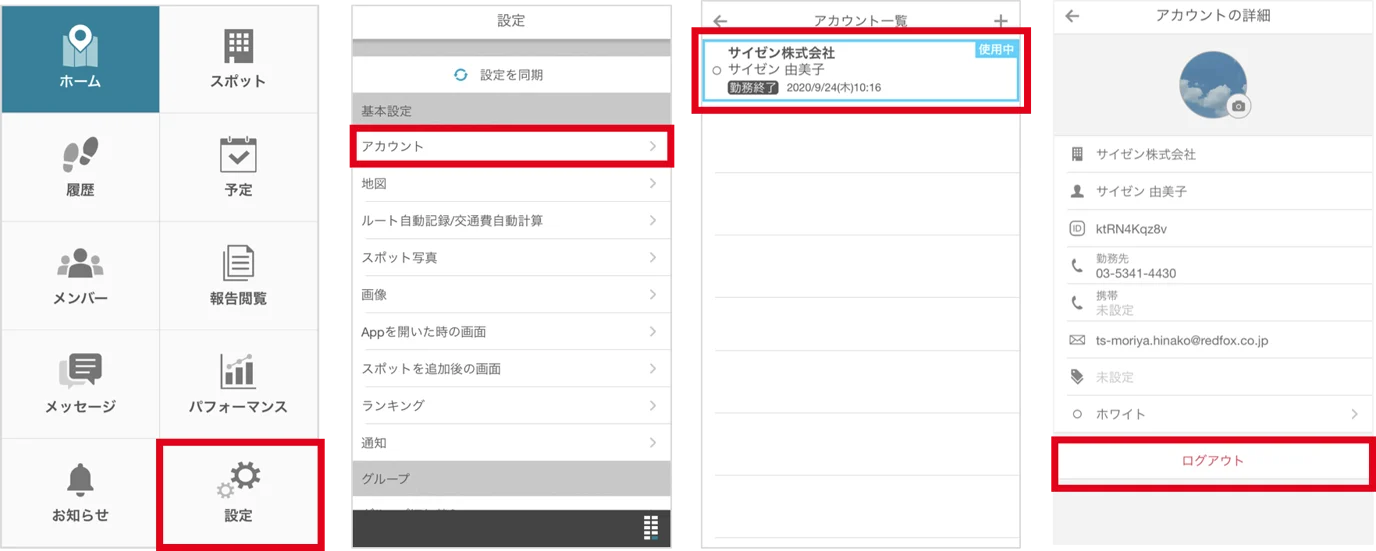
Task: Click the アカウントの詳細 title
Action: 1212,16
